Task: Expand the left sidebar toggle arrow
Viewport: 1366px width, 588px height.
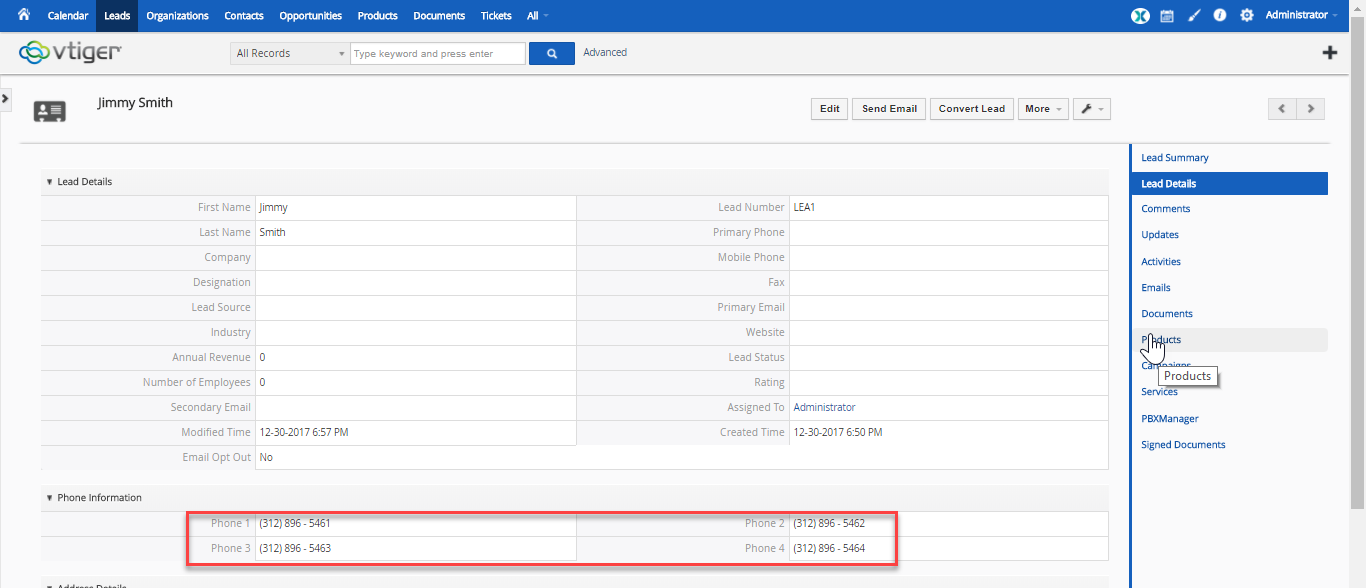Action: [x=5, y=98]
